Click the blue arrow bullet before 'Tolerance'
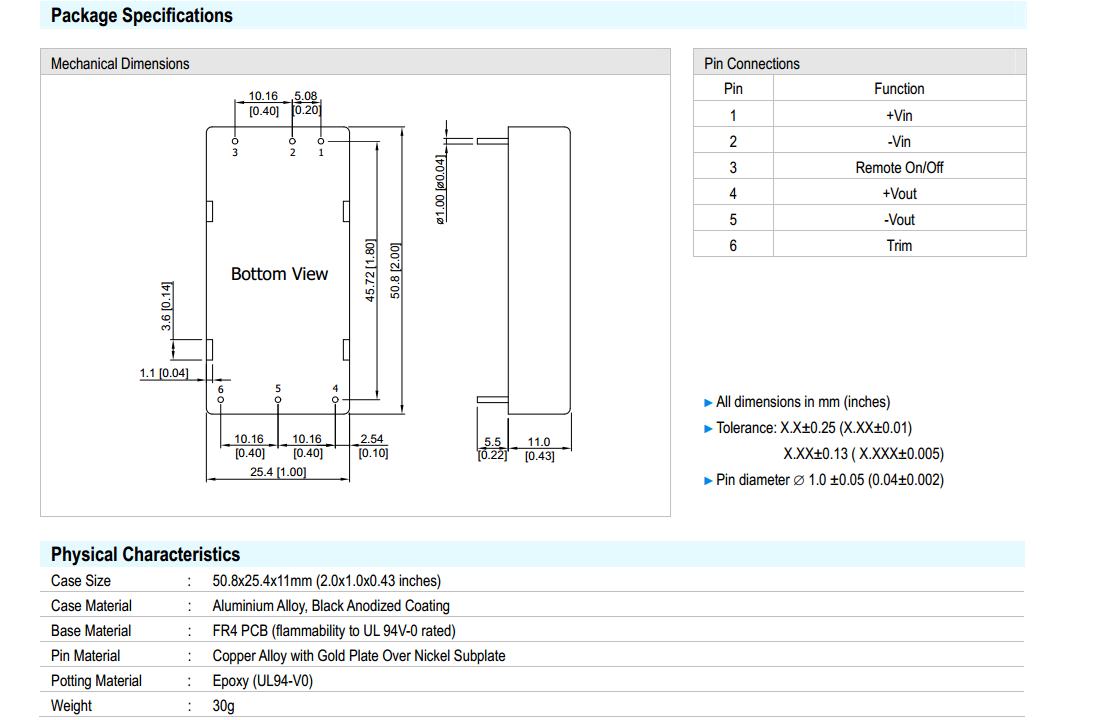 point(709,429)
